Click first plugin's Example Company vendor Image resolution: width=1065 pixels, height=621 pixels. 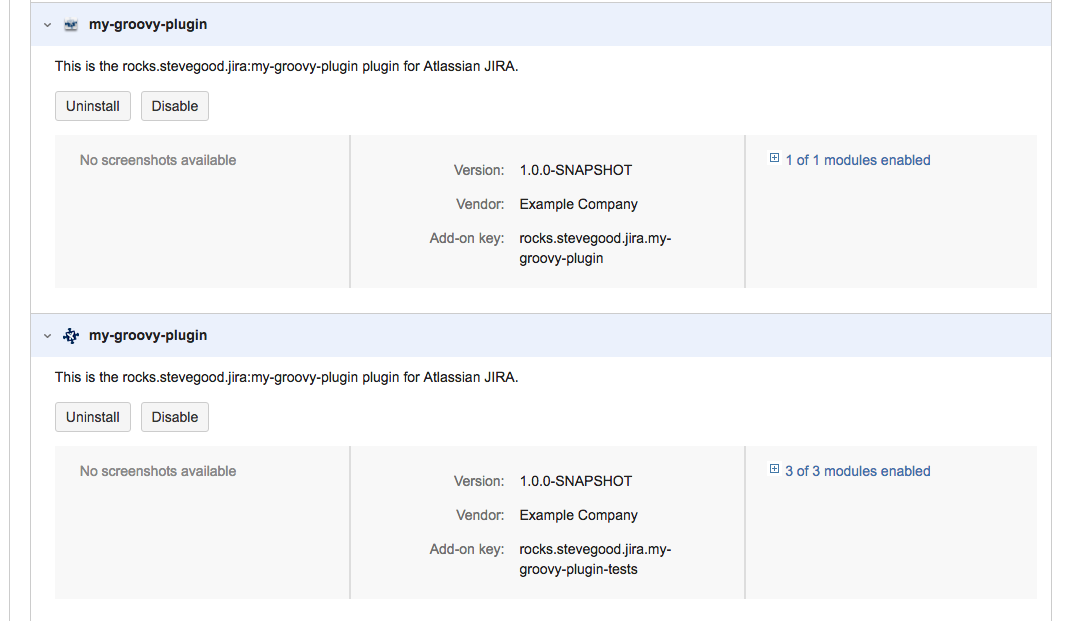point(579,205)
